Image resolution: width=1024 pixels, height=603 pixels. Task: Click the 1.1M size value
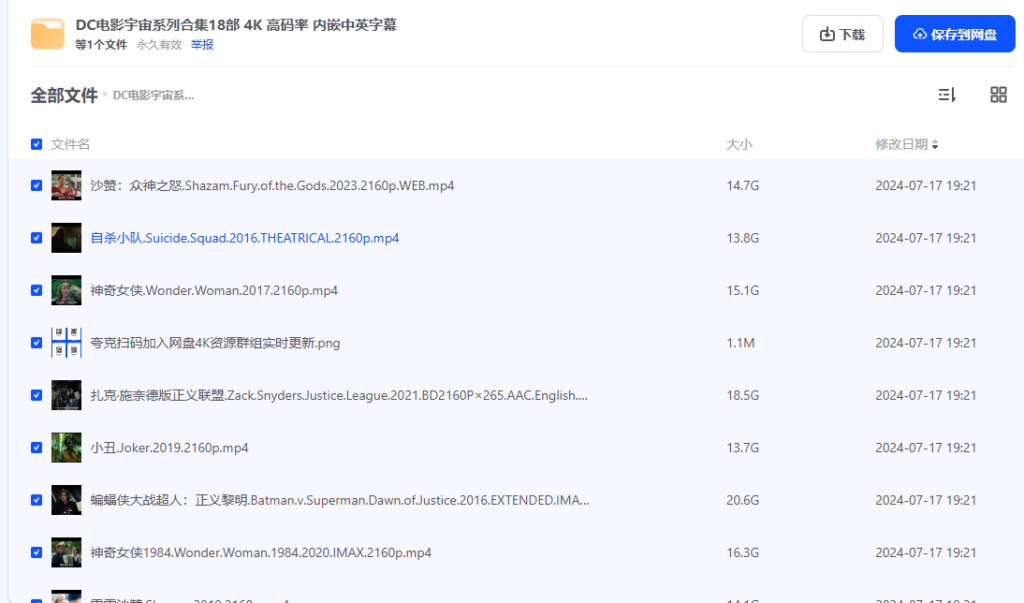tap(741, 343)
